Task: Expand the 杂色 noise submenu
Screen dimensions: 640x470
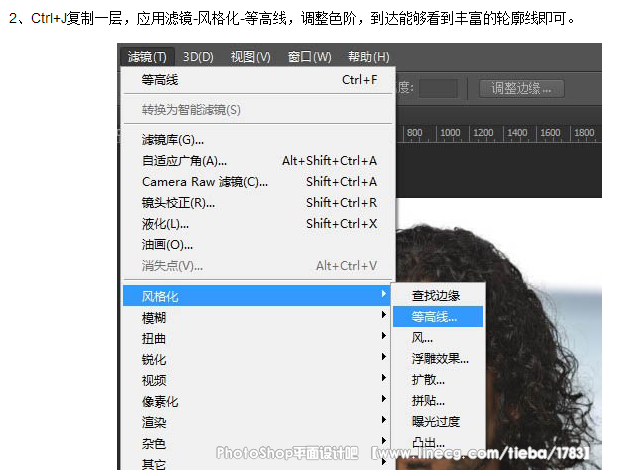Action: [x=257, y=443]
